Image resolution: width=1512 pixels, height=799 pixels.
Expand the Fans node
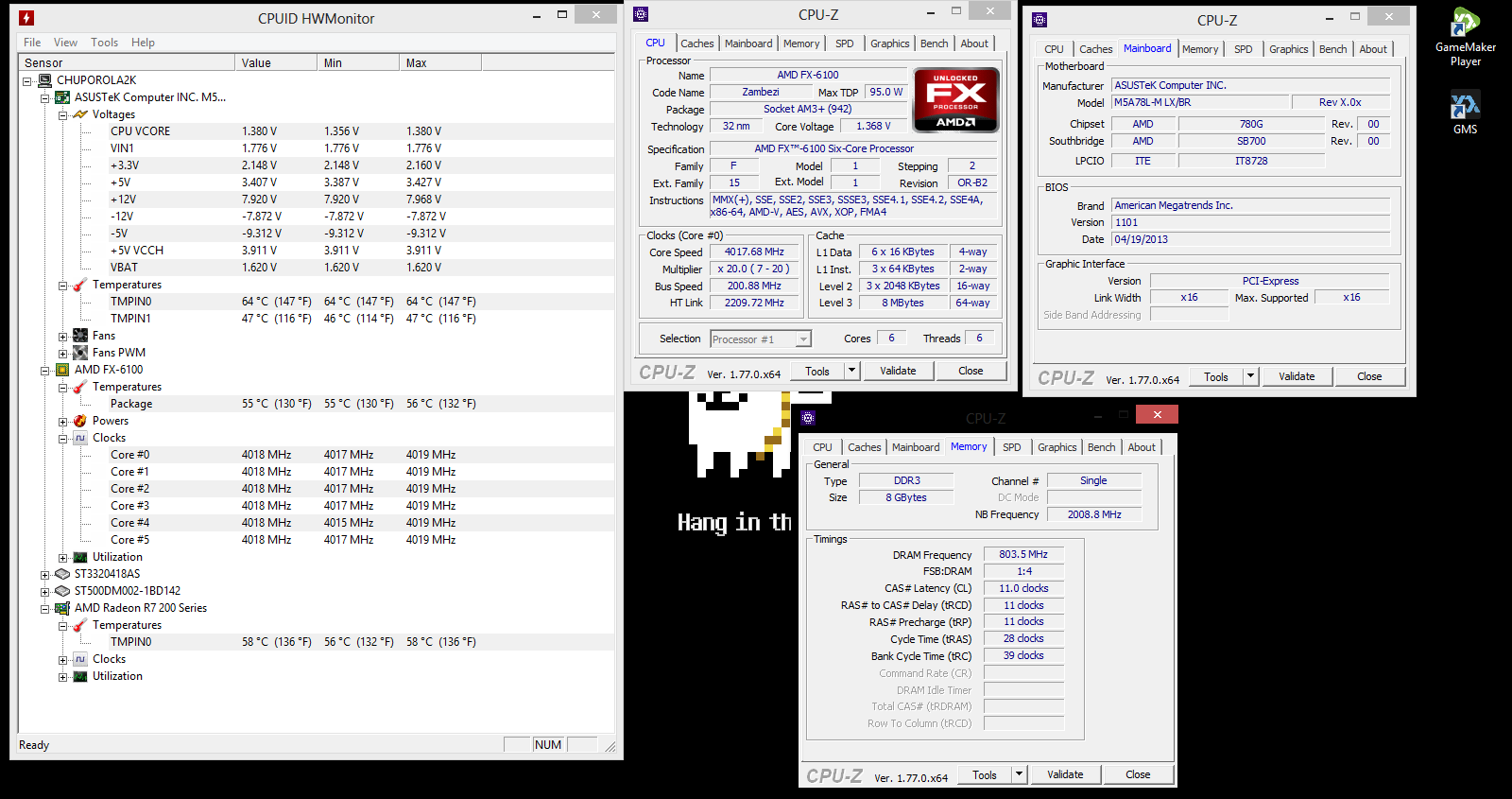(x=62, y=337)
